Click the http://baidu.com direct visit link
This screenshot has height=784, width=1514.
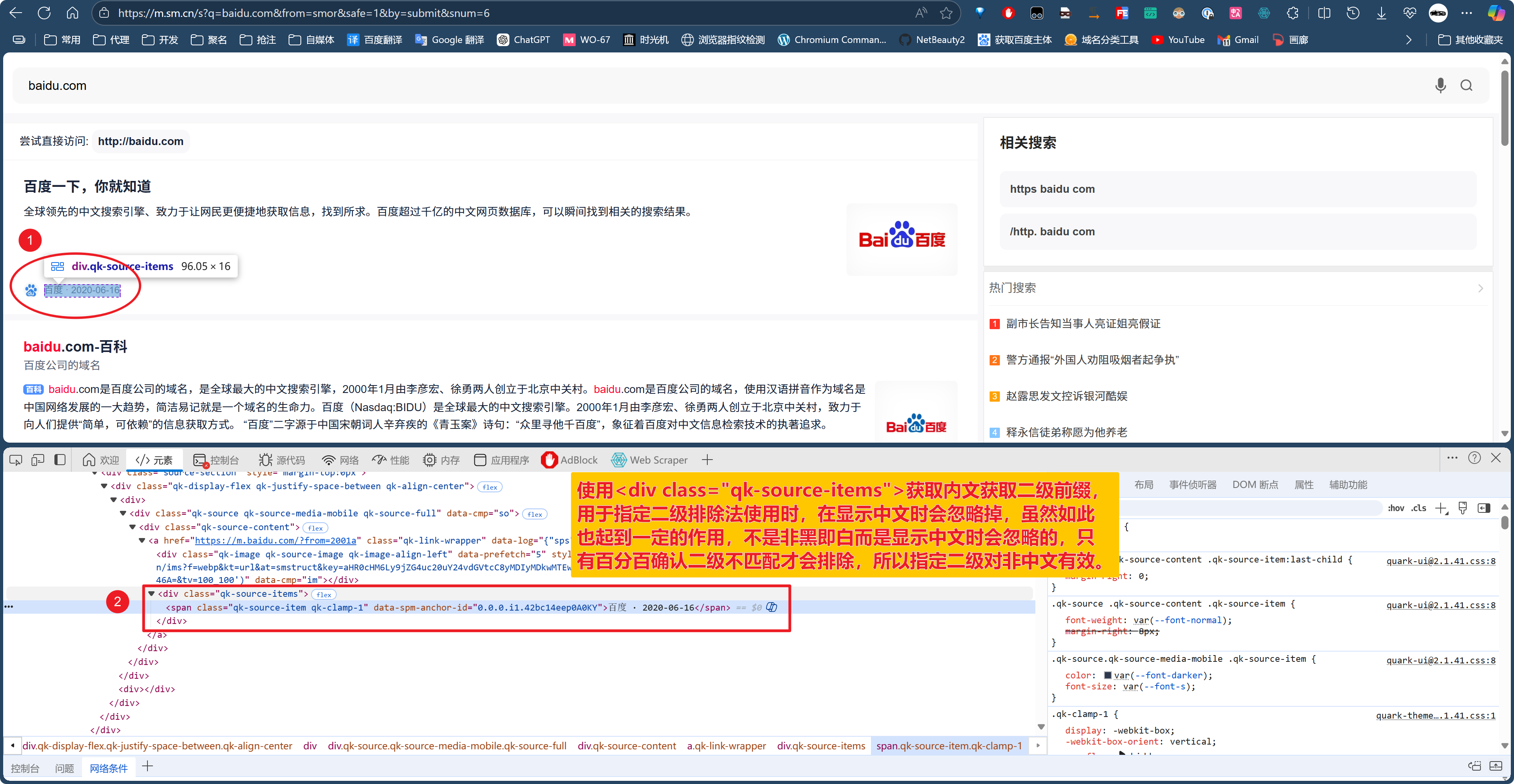pyautogui.click(x=140, y=141)
